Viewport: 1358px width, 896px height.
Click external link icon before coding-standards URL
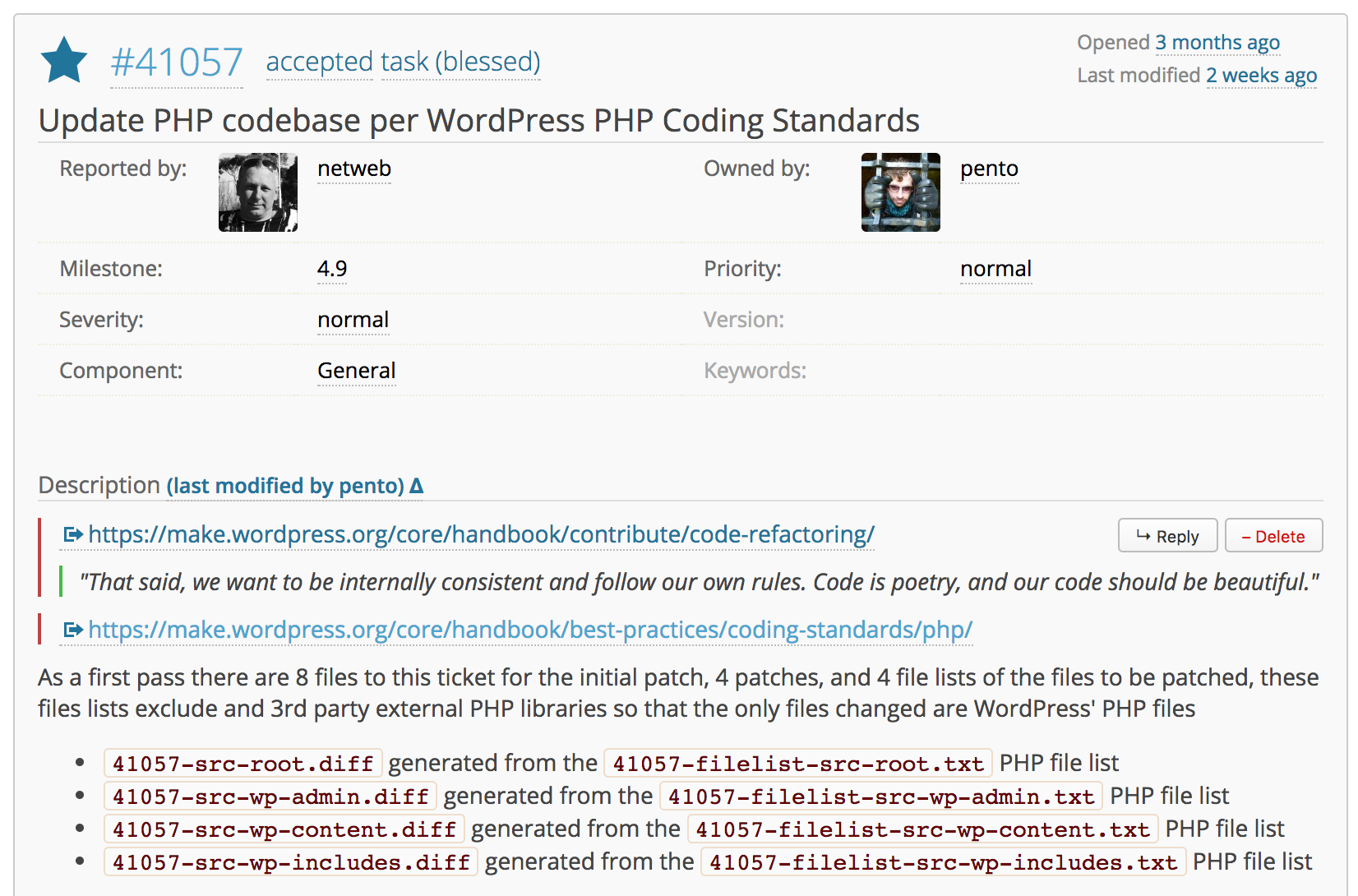click(x=73, y=630)
